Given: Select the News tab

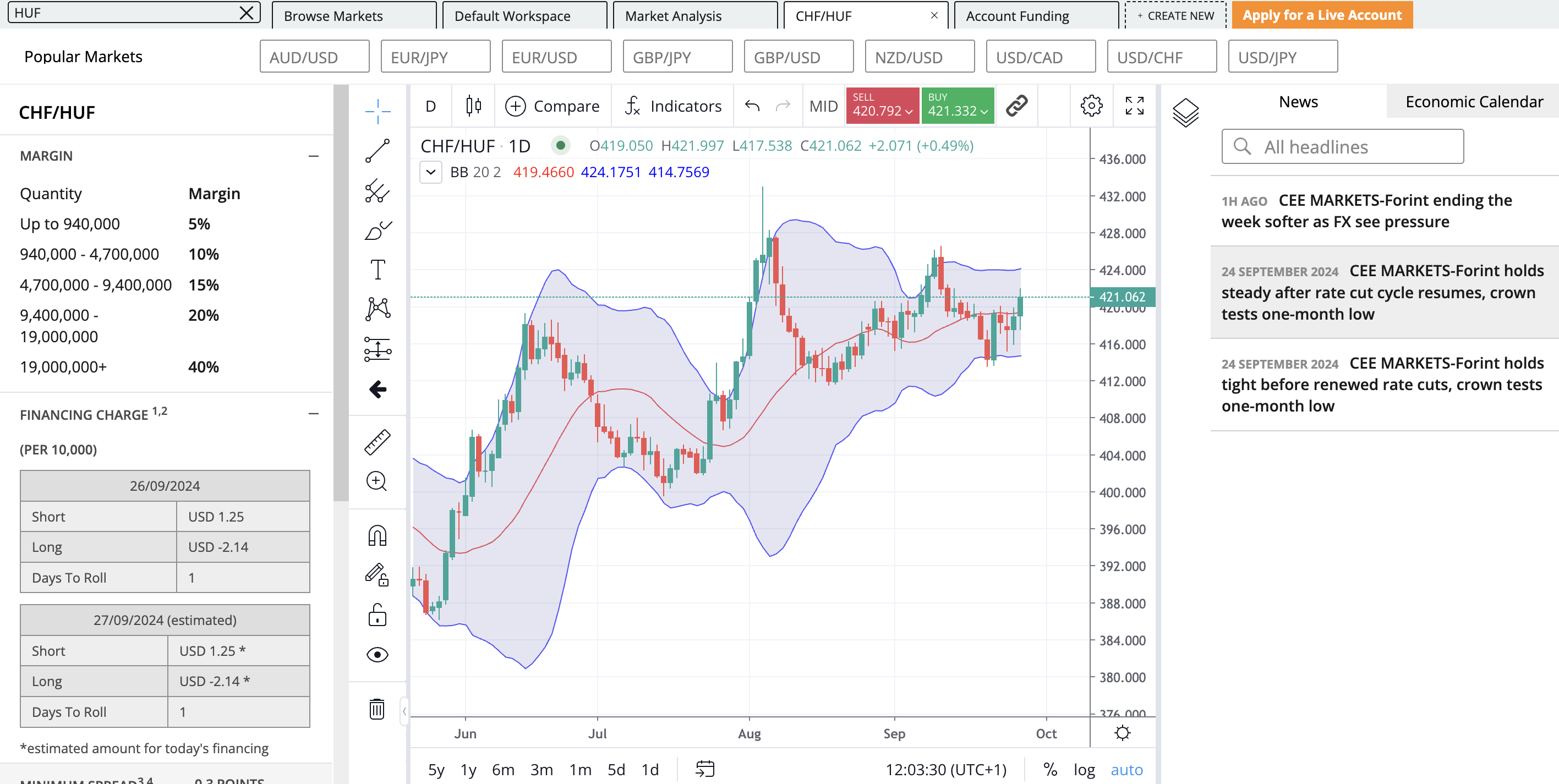Looking at the screenshot, I should [x=1298, y=102].
